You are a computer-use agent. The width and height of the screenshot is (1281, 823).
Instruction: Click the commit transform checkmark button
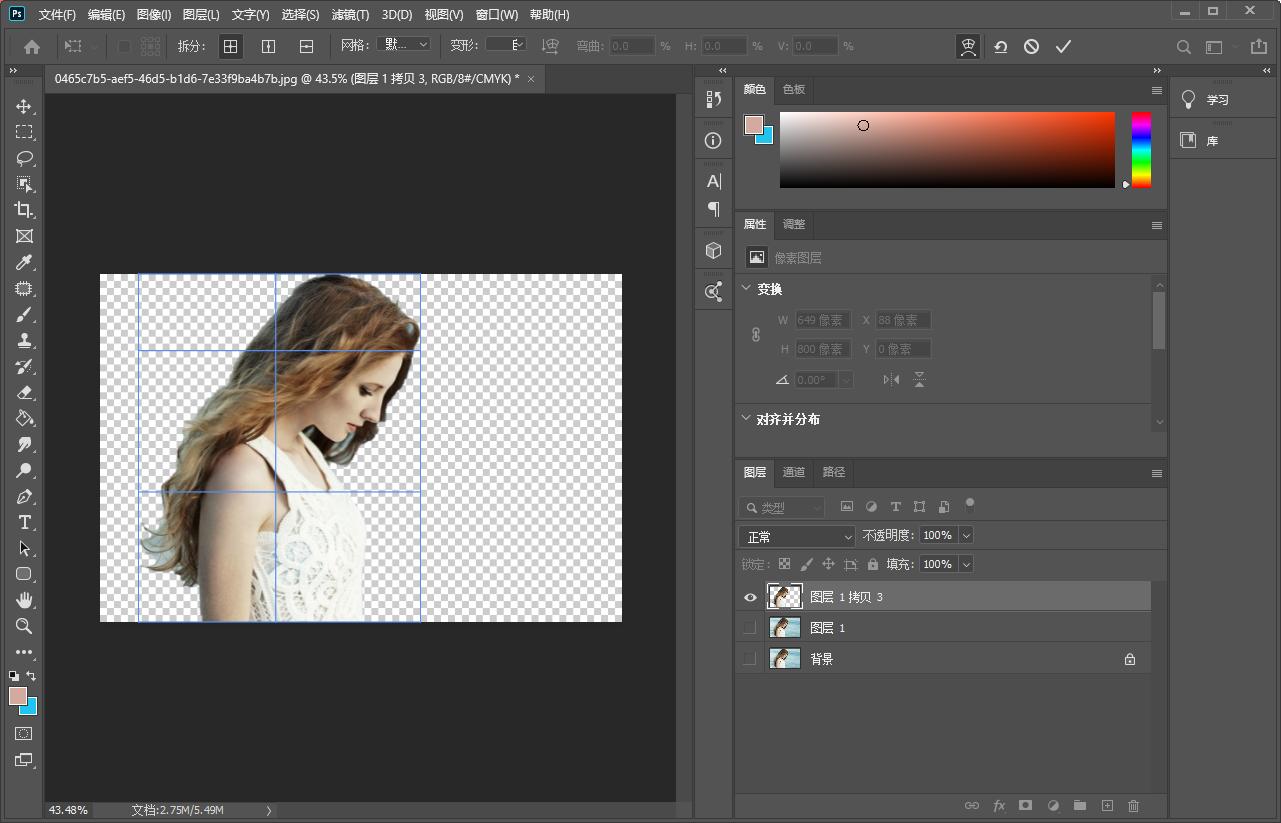[1063, 45]
